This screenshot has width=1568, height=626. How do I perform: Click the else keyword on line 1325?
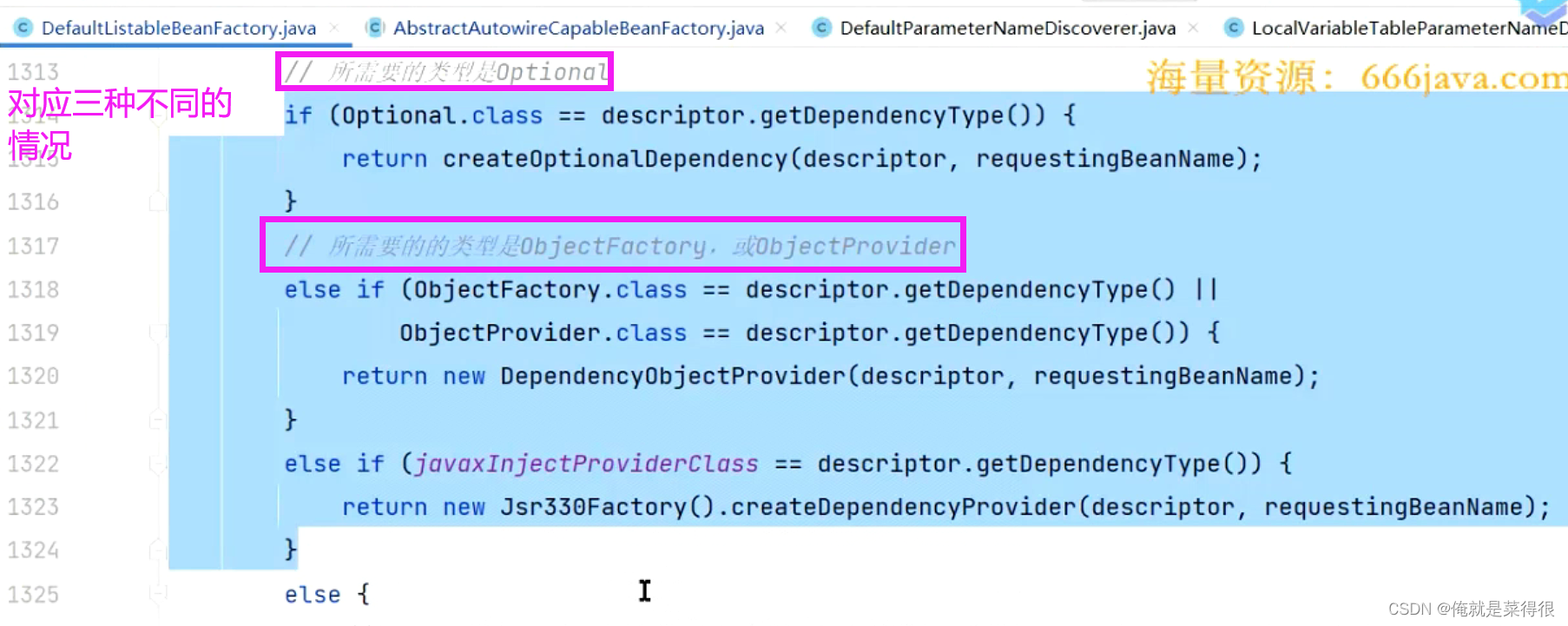point(313,595)
